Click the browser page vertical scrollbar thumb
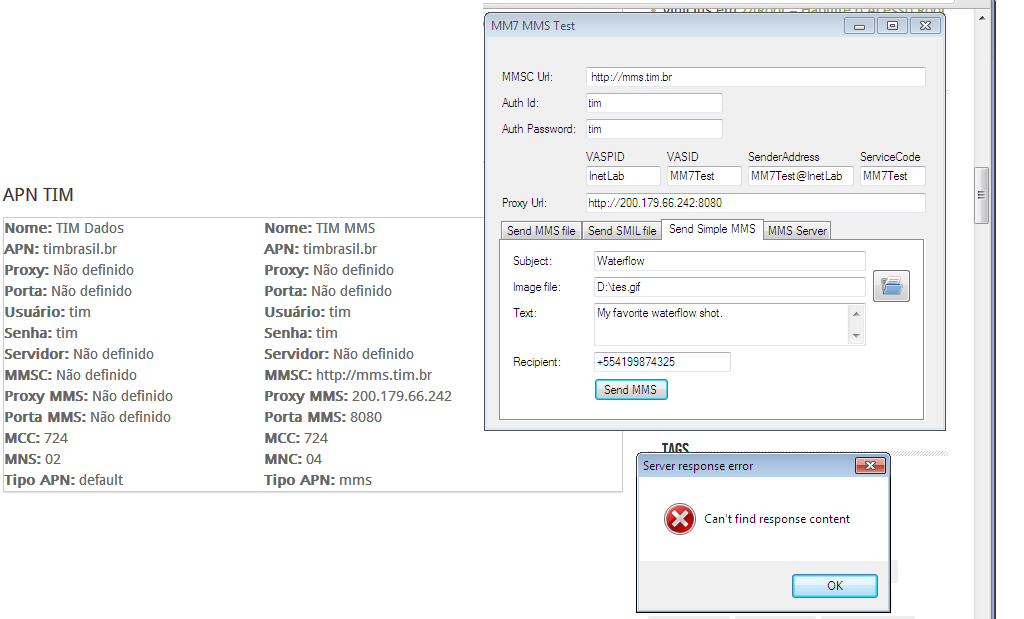Image resolution: width=1024 pixels, height=619 pixels. point(981,195)
